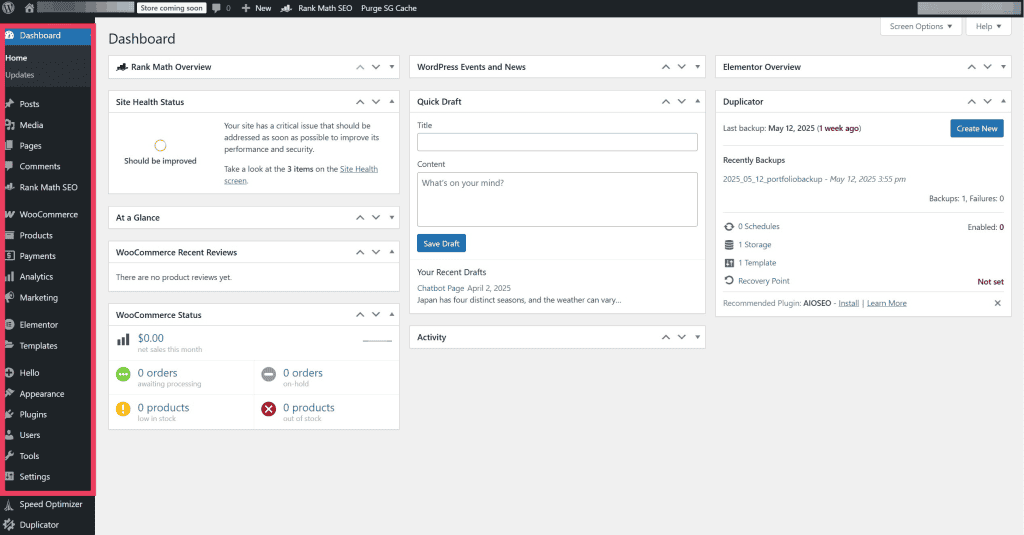1024x535 pixels.
Task: Collapse the WooCommerce Status widget
Action: click(392, 314)
